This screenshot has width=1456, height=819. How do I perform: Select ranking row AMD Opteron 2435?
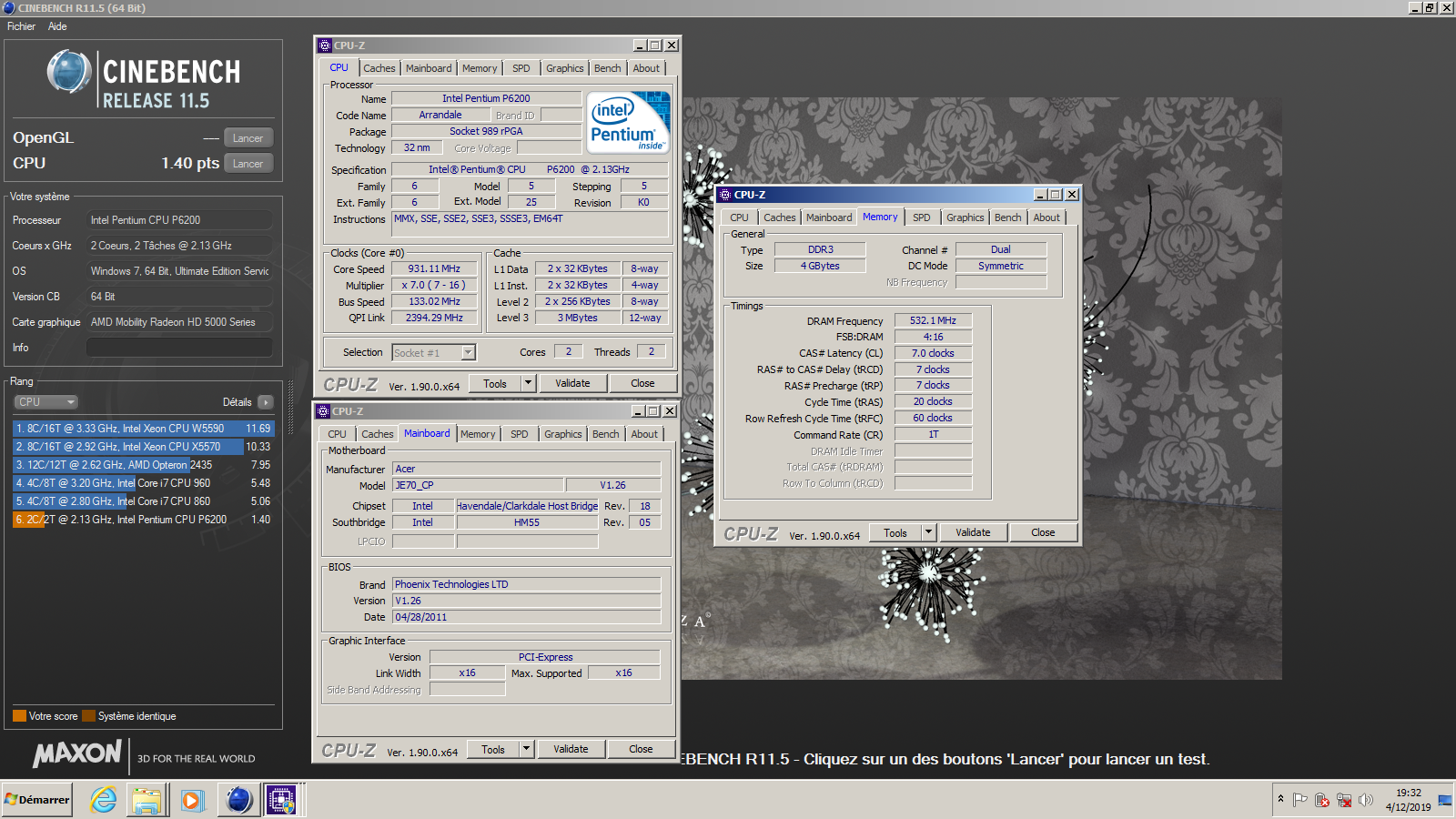point(143,465)
